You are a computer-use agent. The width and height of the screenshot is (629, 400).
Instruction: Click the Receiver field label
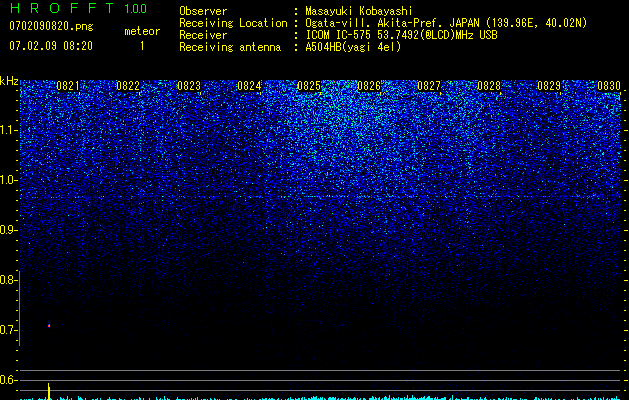click(203, 35)
